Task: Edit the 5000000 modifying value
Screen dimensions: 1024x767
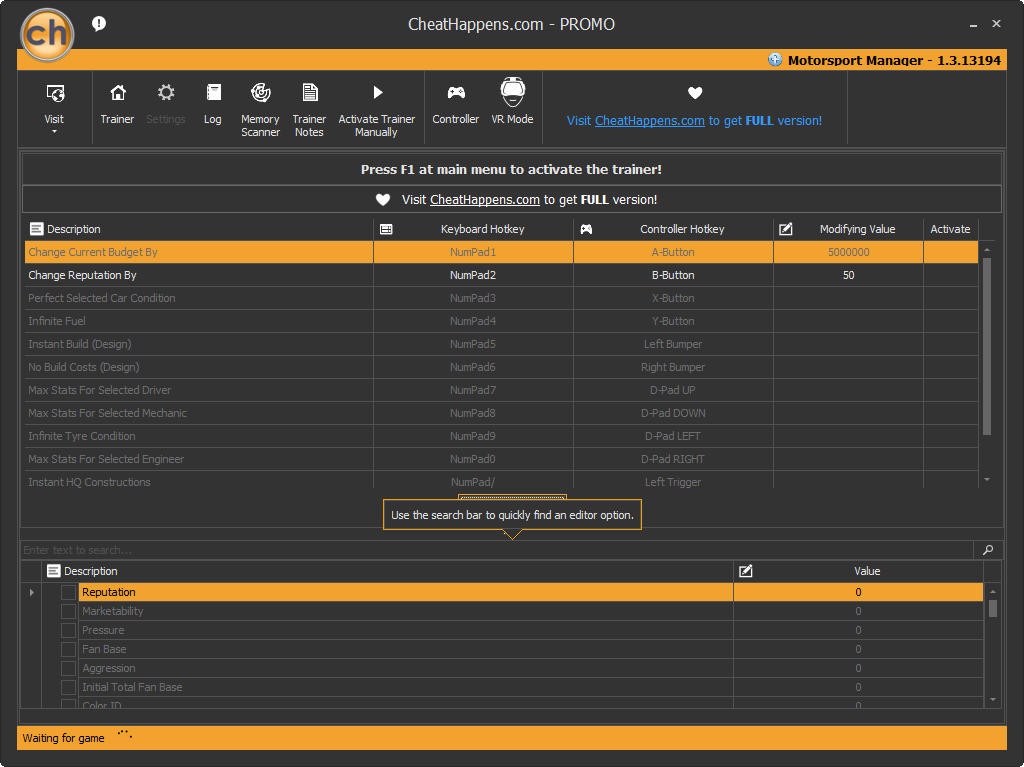Action: (x=848, y=252)
